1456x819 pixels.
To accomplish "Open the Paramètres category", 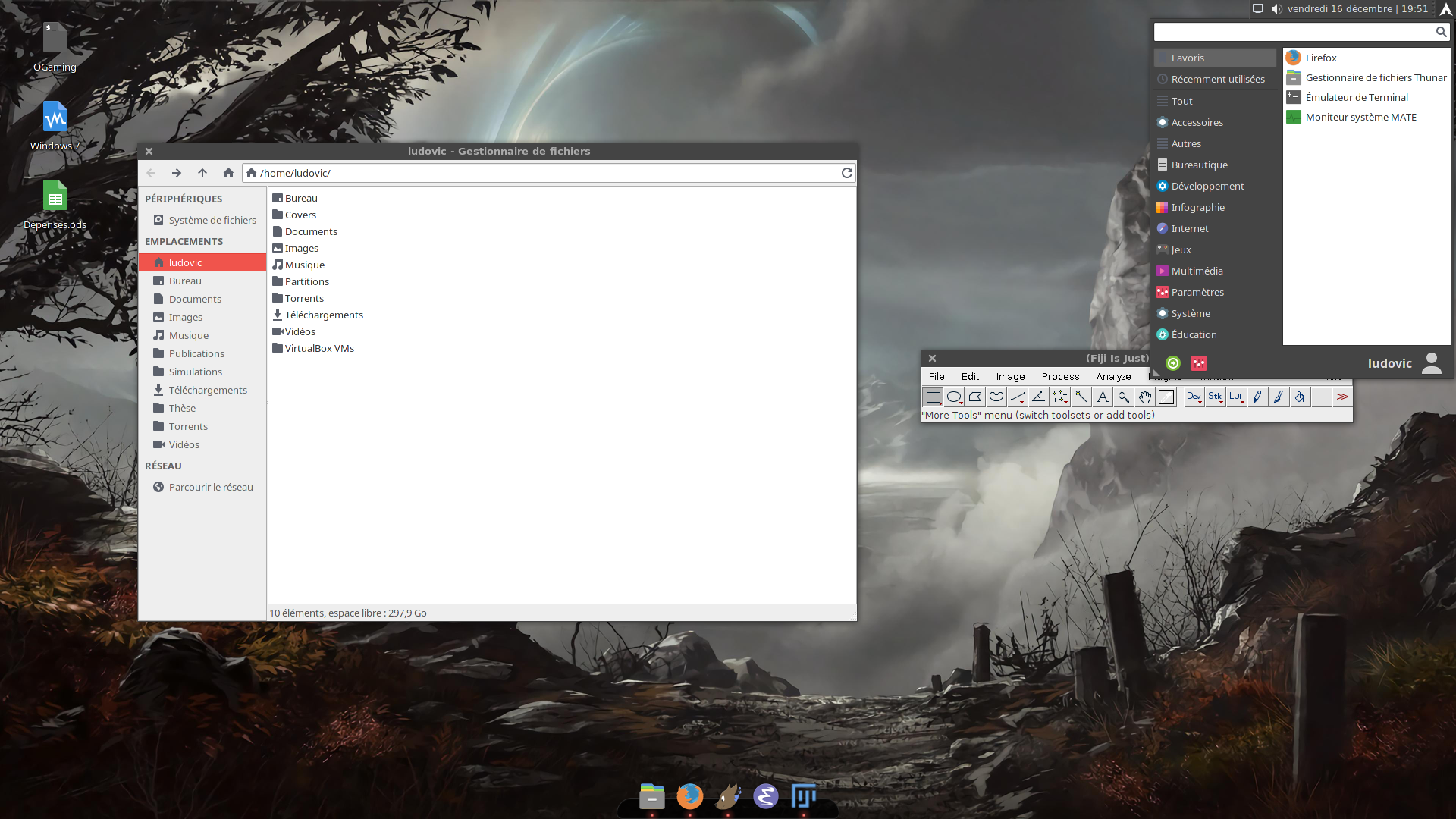I will (1216, 292).
